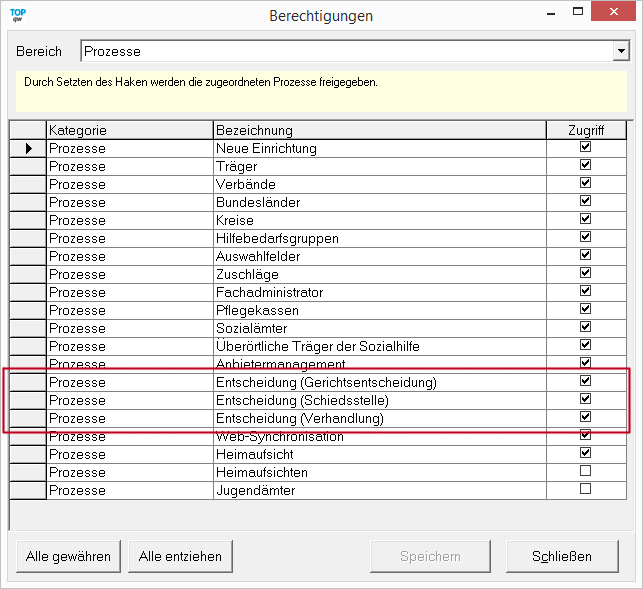Check the Jugendämter Zugriff checkbox

click(x=585, y=489)
